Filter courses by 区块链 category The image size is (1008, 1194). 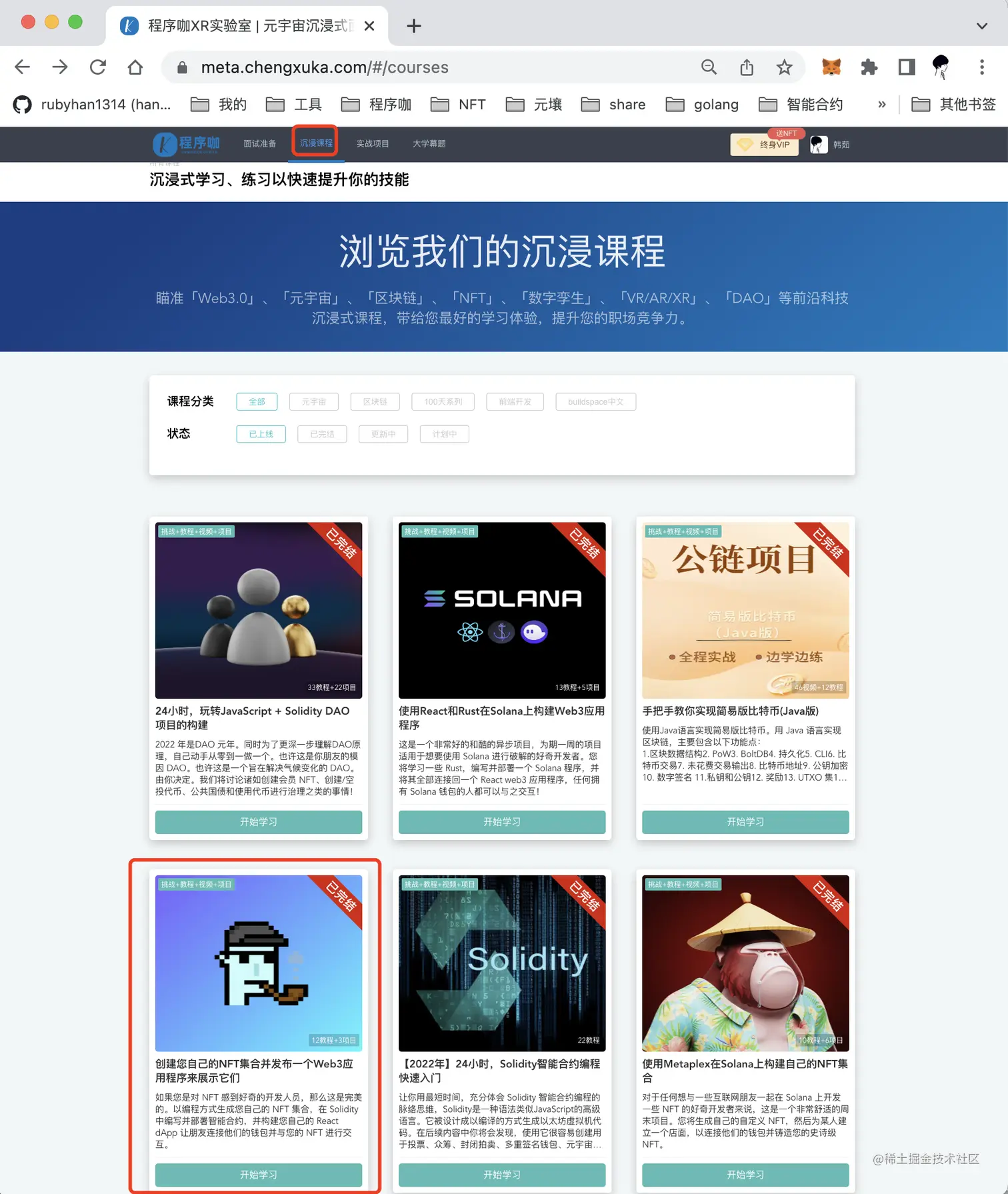(375, 402)
